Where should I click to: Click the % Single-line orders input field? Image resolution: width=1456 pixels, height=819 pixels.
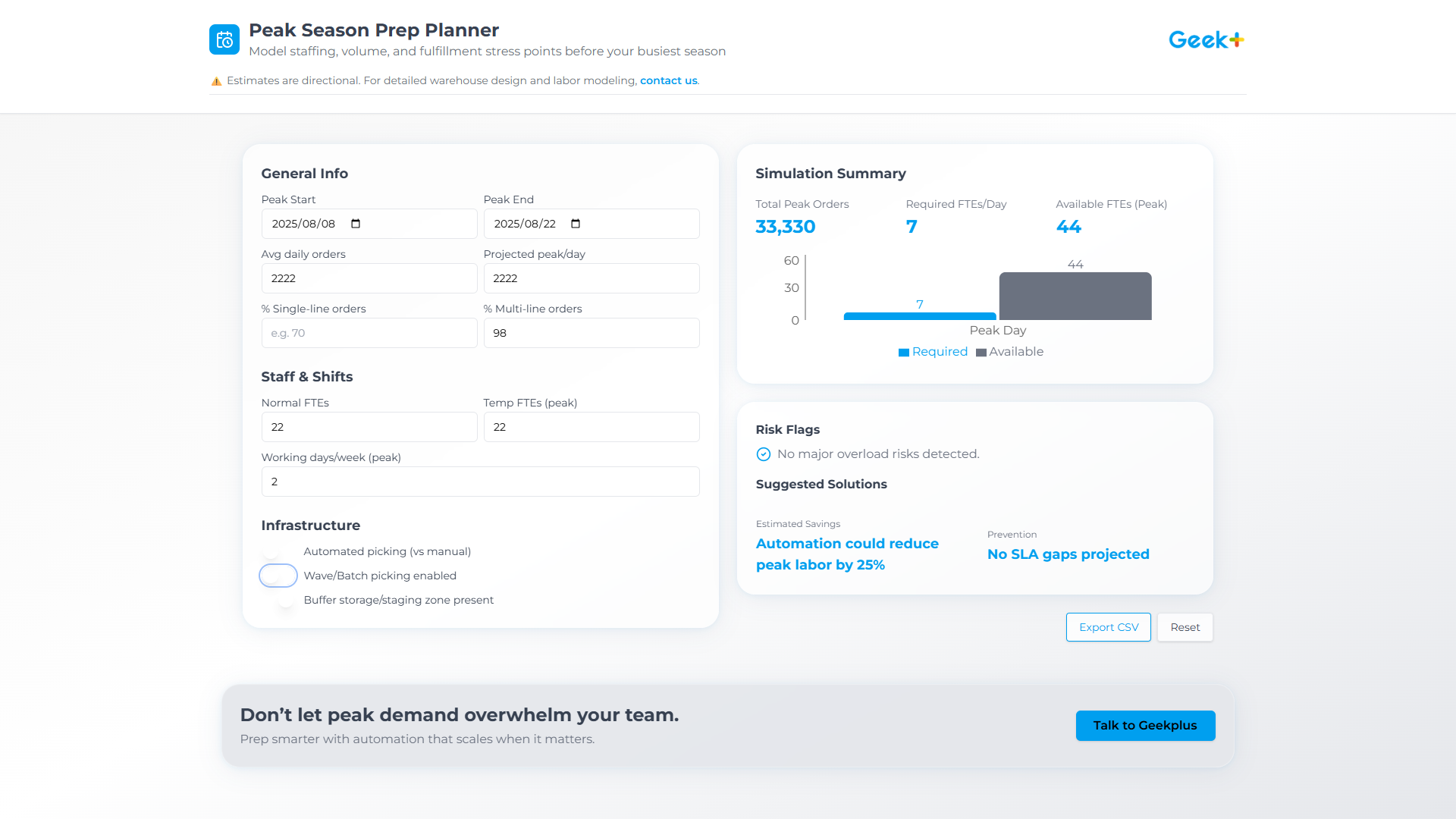pos(369,333)
